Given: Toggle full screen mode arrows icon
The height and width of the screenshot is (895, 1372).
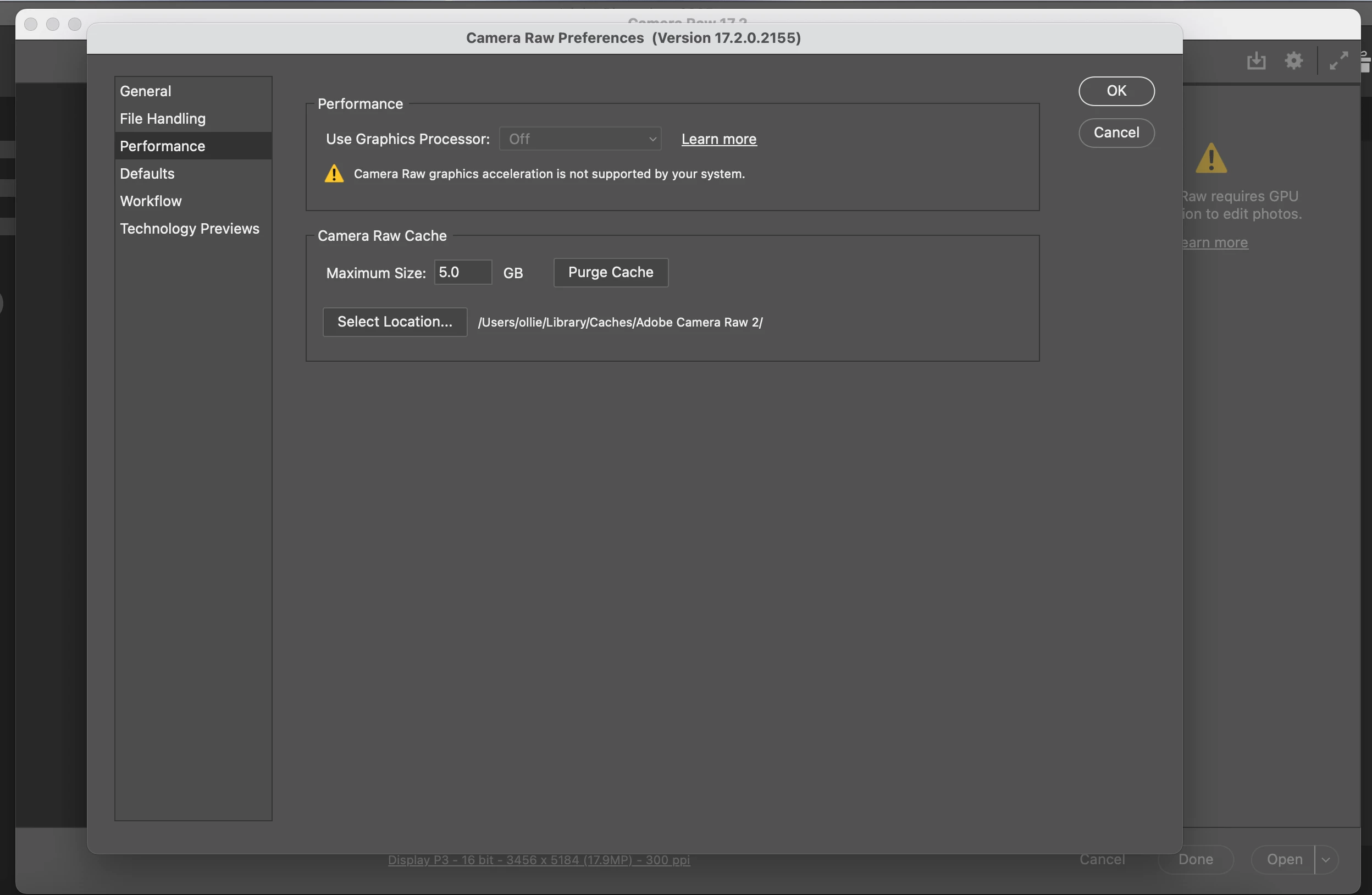Looking at the screenshot, I should [x=1338, y=60].
